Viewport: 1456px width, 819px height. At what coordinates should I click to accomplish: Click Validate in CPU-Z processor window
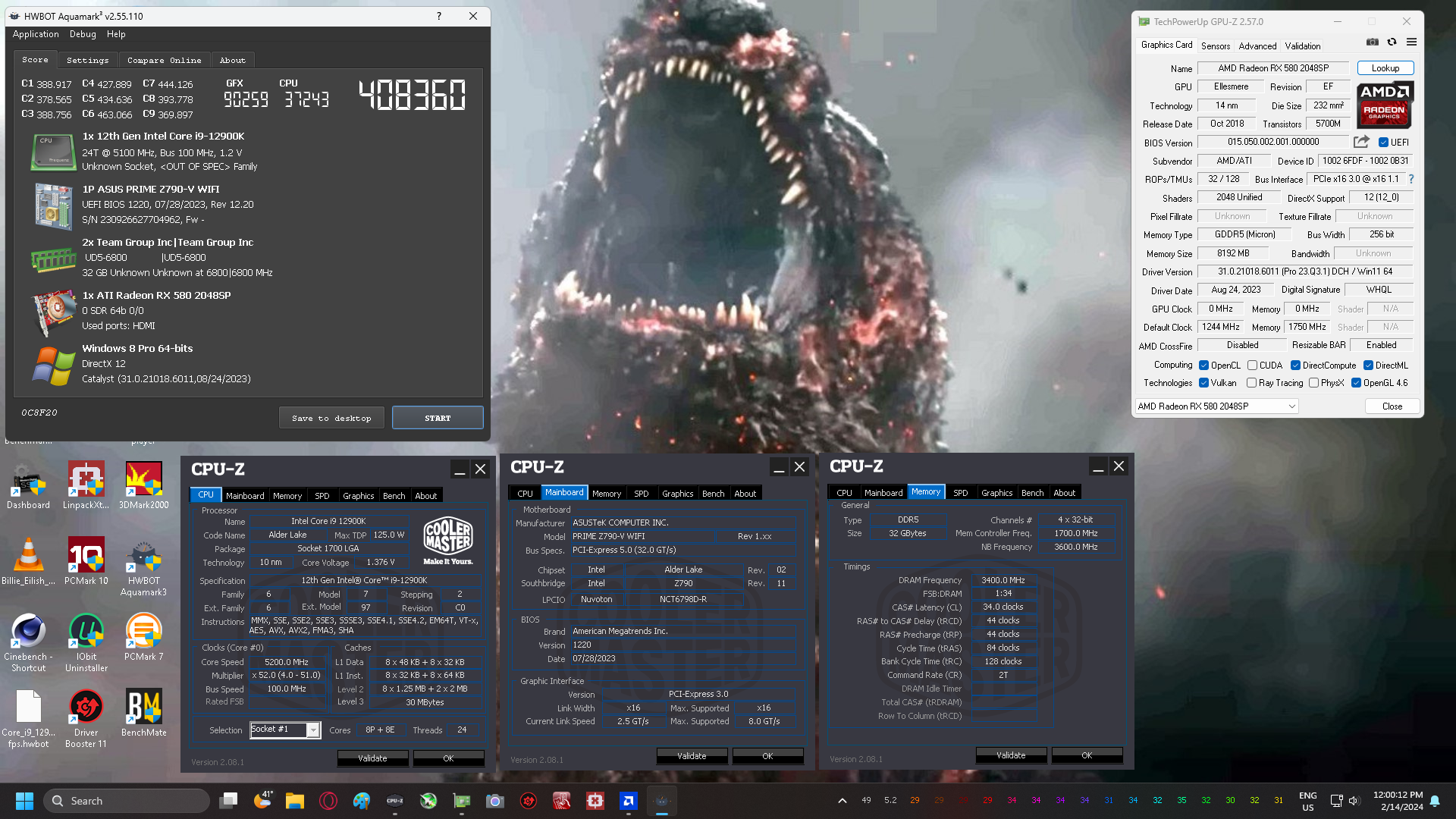[x=372, y=758]
